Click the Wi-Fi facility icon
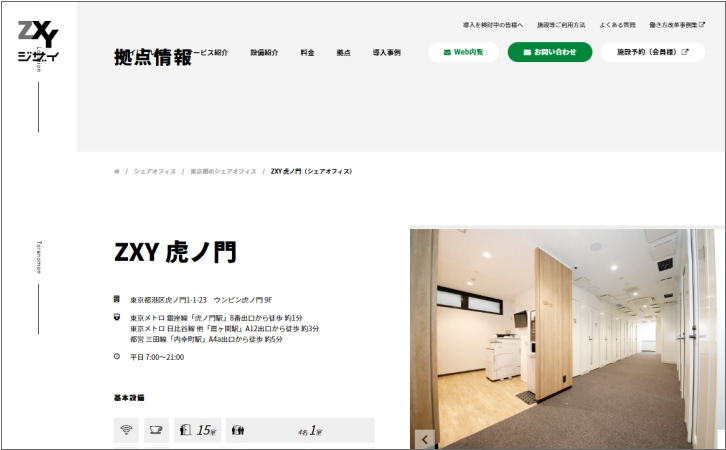Image resolution: width=726 pixels, height=450 pixels. (x=126, y=430)
